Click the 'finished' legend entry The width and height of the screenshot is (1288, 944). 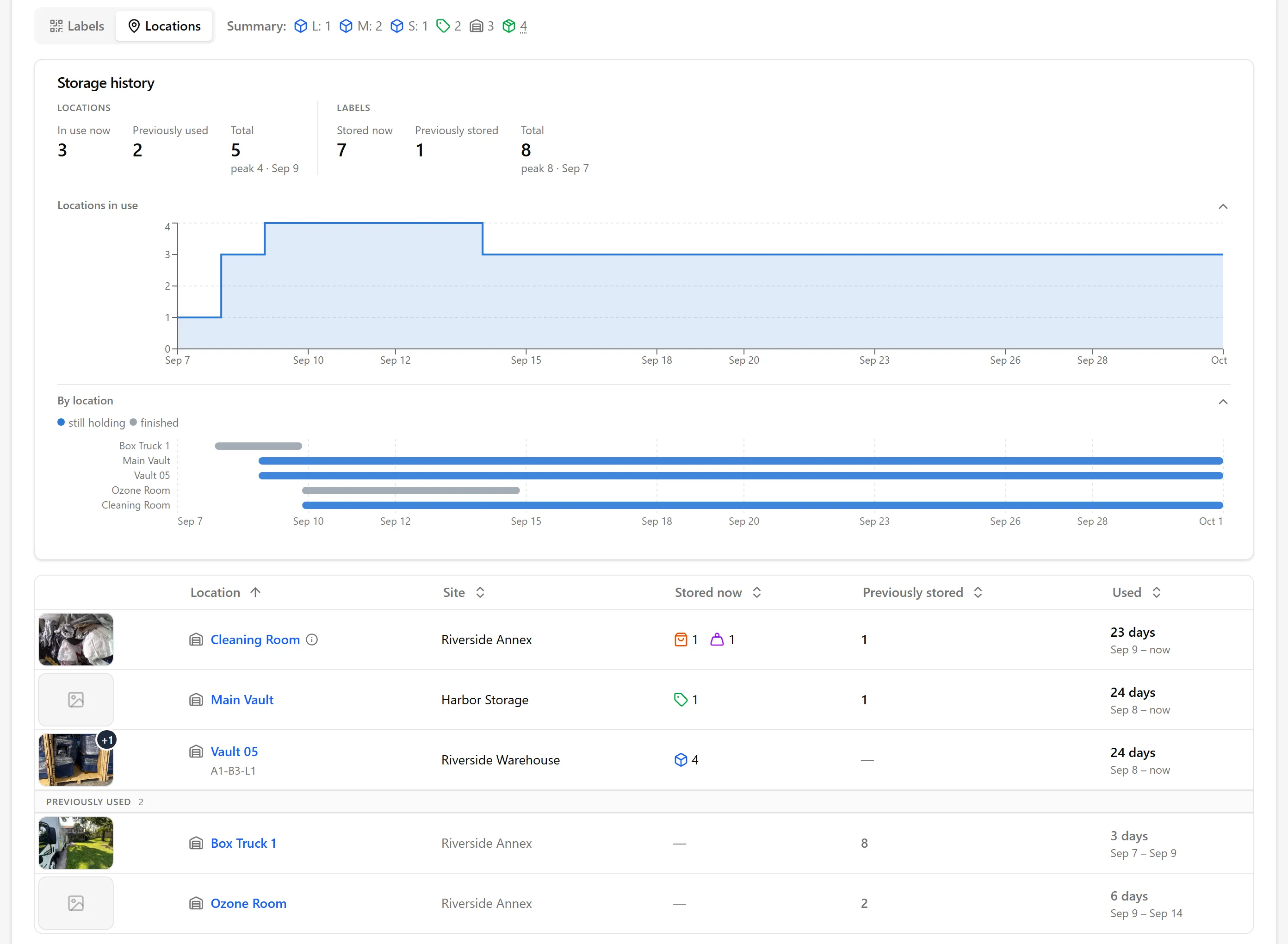(x=154, y=423)
